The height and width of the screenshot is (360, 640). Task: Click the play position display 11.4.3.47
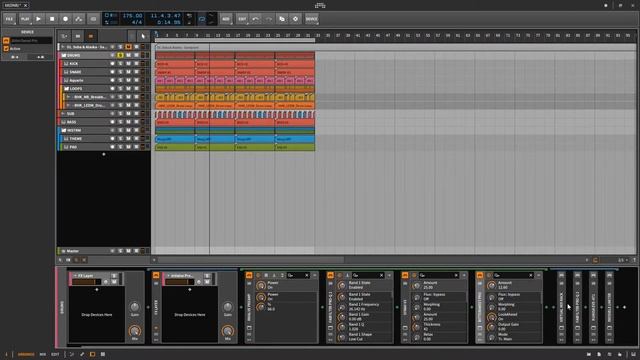click(166, 16)
